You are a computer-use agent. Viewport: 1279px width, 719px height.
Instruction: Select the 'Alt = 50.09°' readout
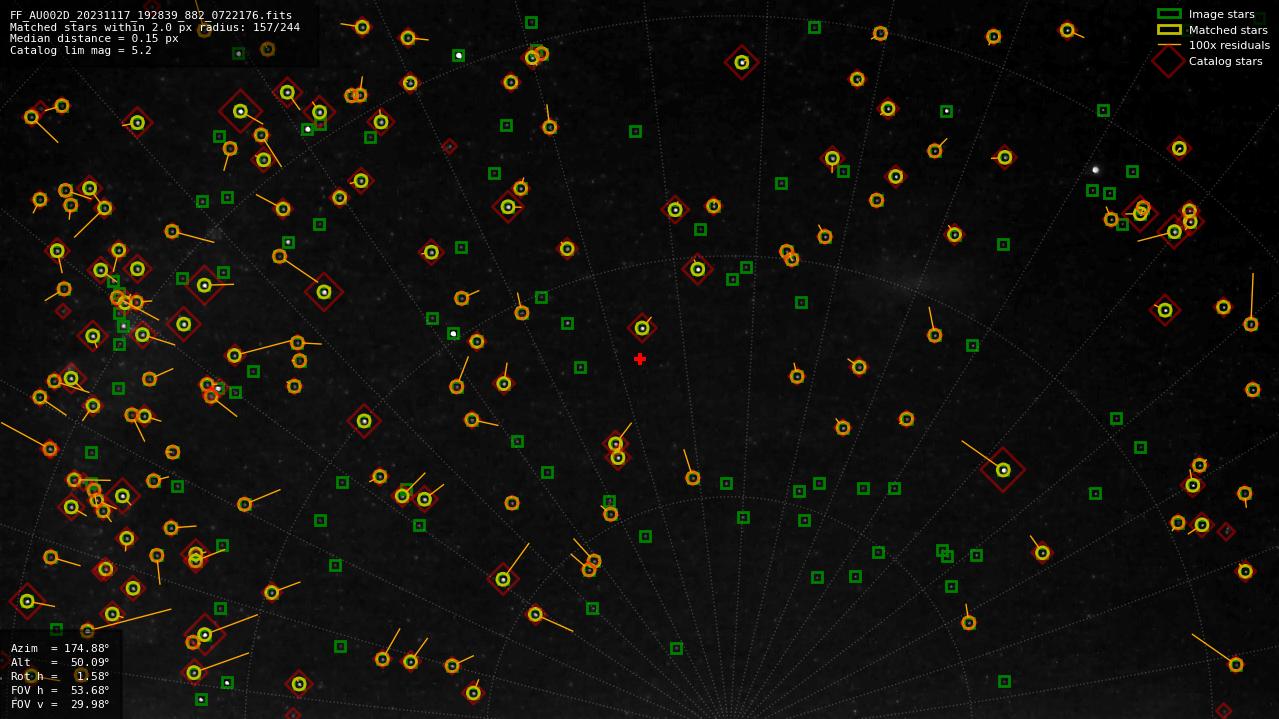60,662
